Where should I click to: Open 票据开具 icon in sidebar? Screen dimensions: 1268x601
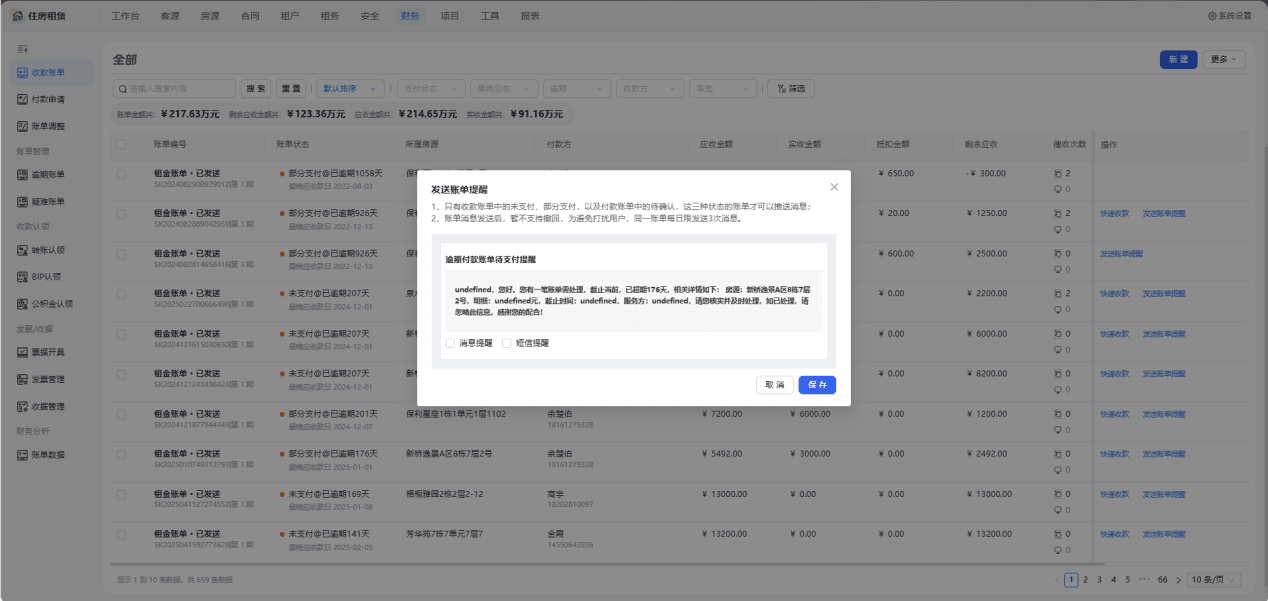pos(22,352)
